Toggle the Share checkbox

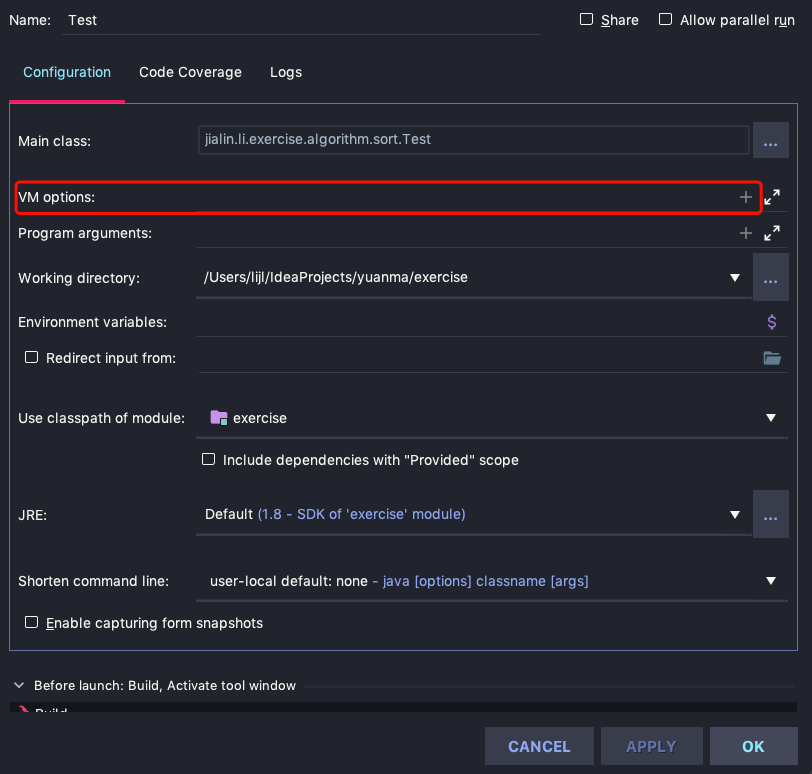[586, 20]
